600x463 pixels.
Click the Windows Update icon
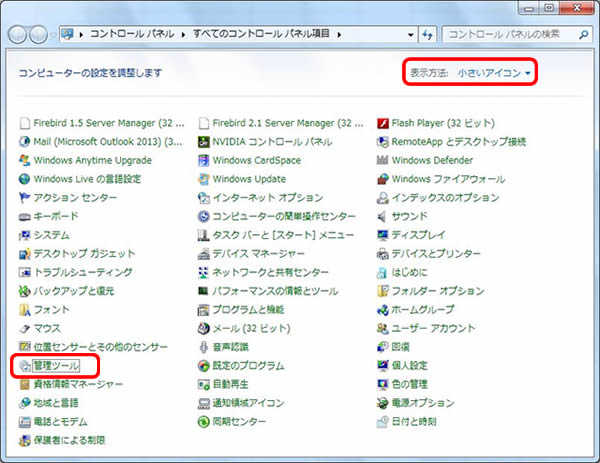pos(204,179)
